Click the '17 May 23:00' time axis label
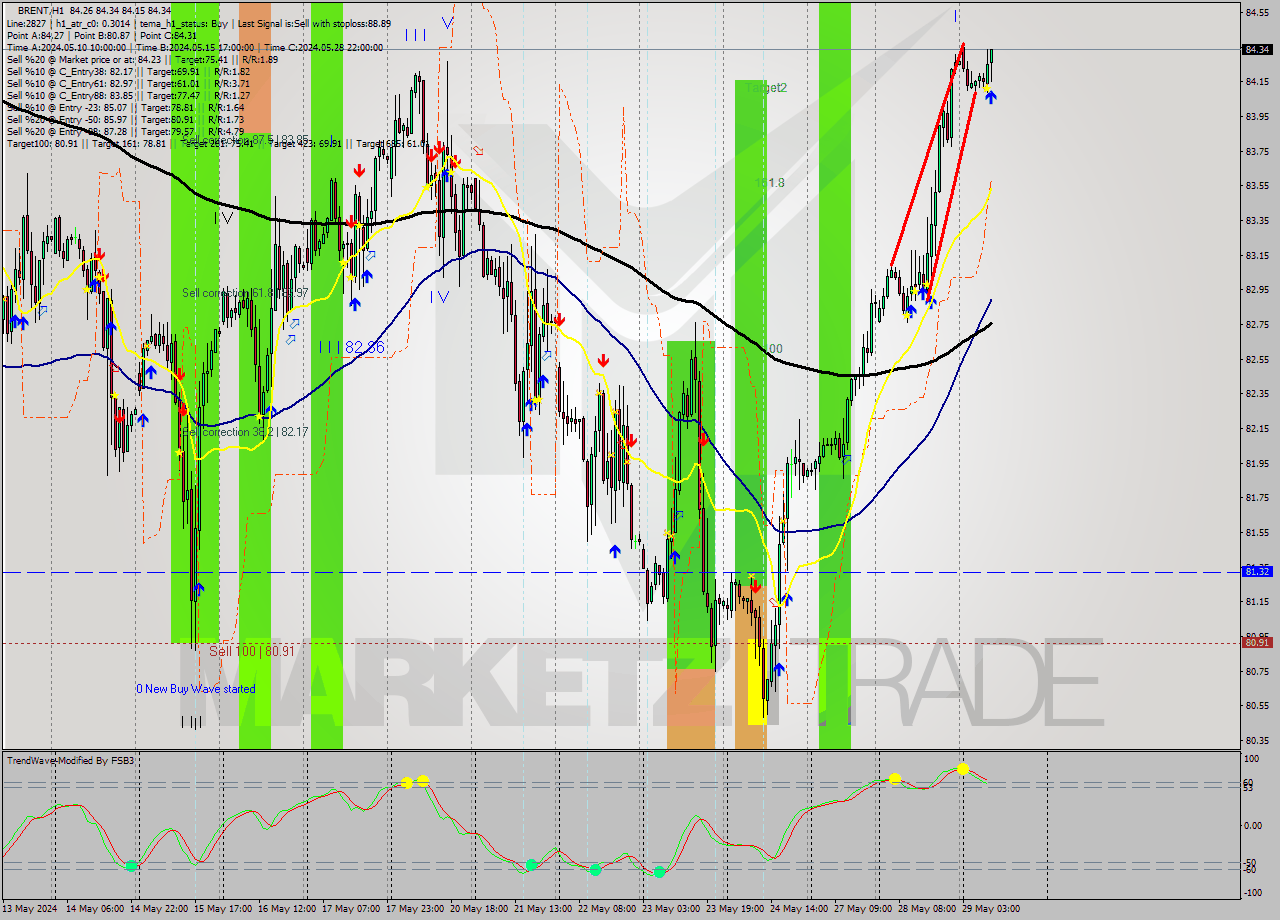 pos(415,909)
